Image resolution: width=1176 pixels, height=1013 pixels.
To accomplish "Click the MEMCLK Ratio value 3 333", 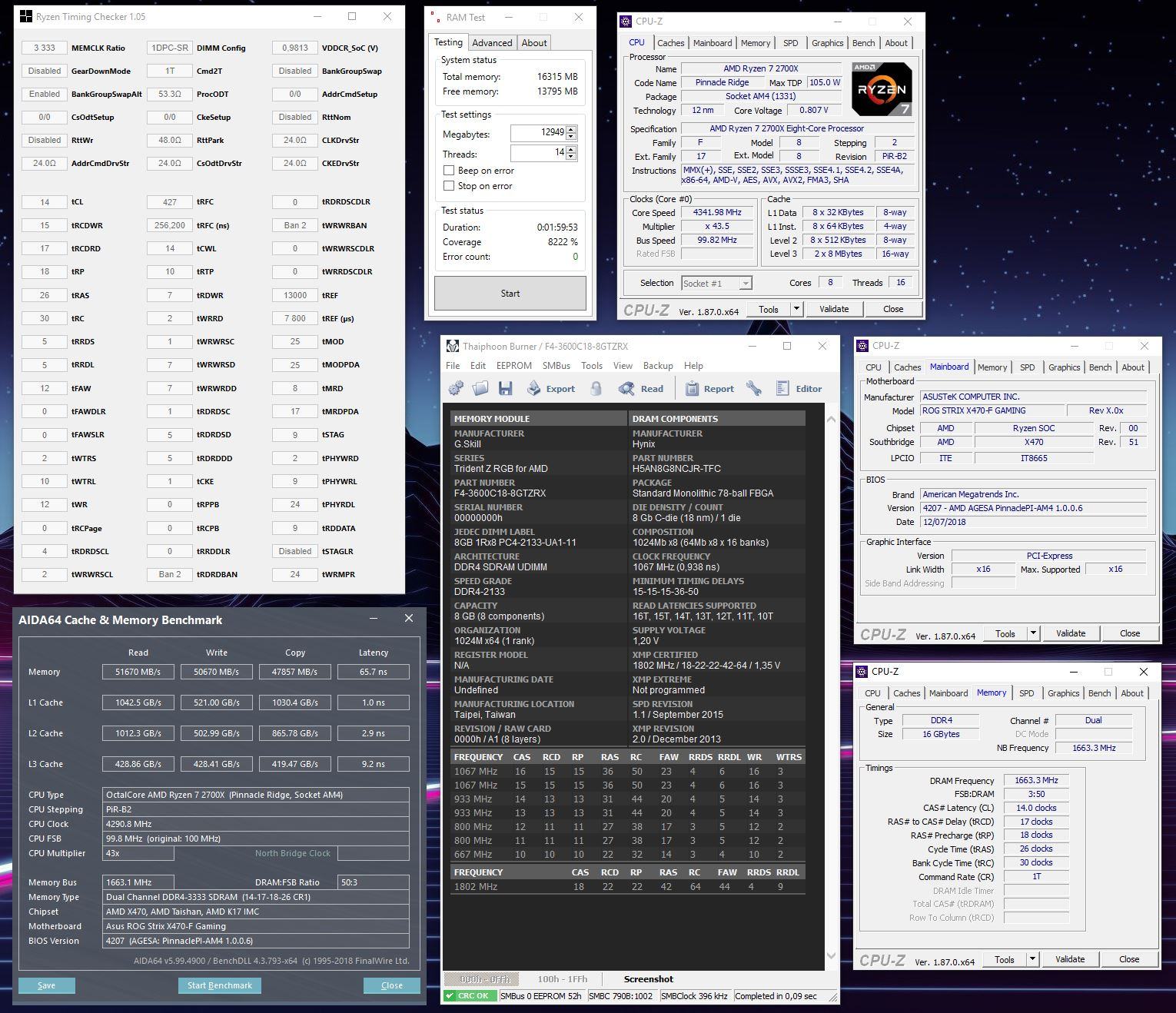I will [45, 48].
